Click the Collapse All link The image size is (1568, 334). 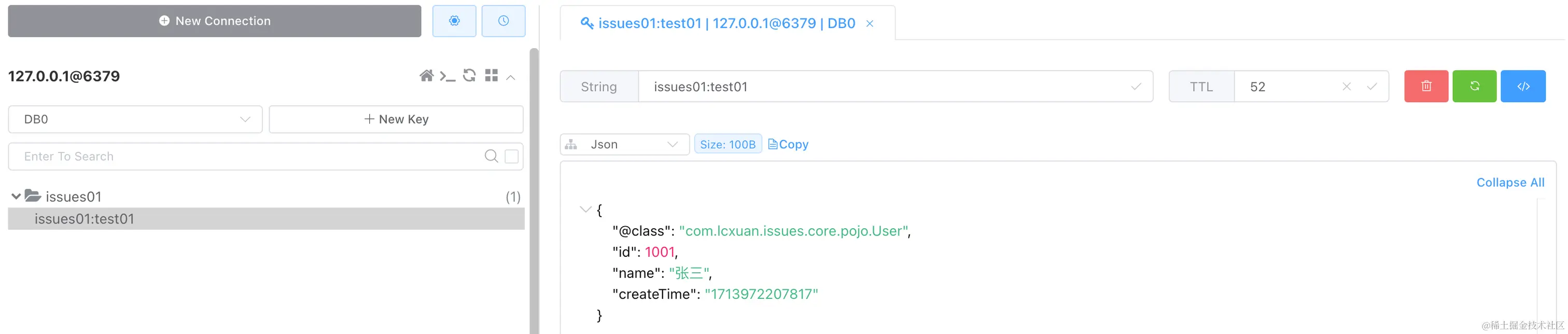[1510, 183]
